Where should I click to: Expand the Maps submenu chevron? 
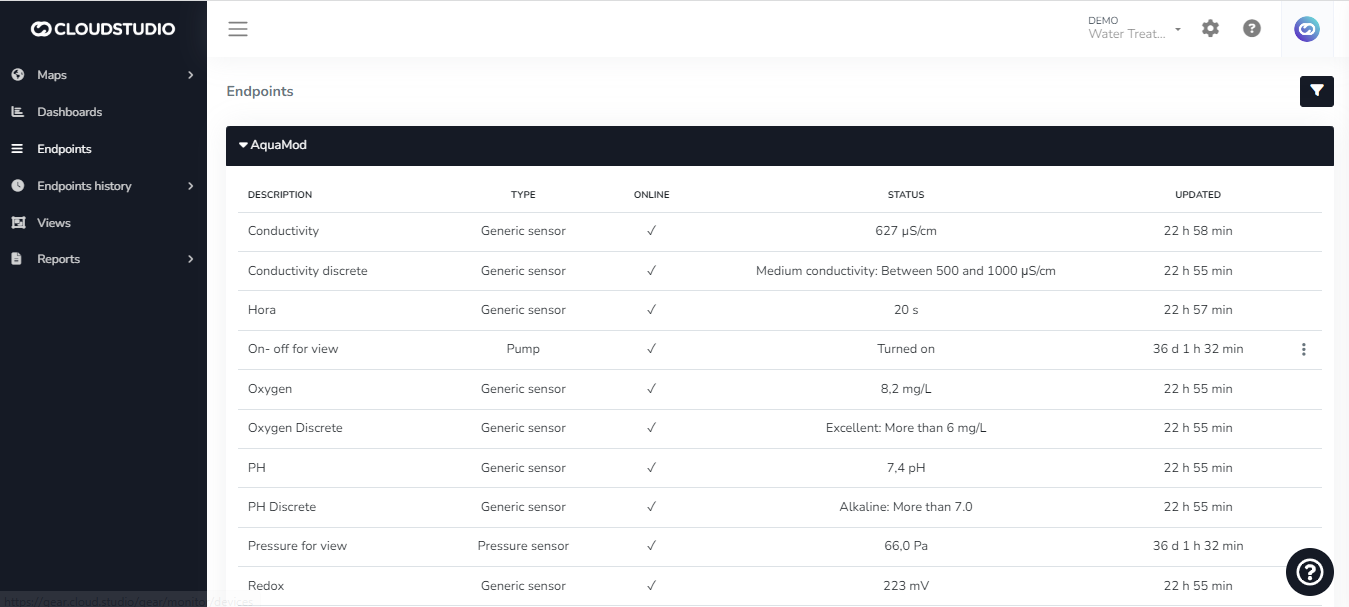pyautogui.click(x=190, y=74)
